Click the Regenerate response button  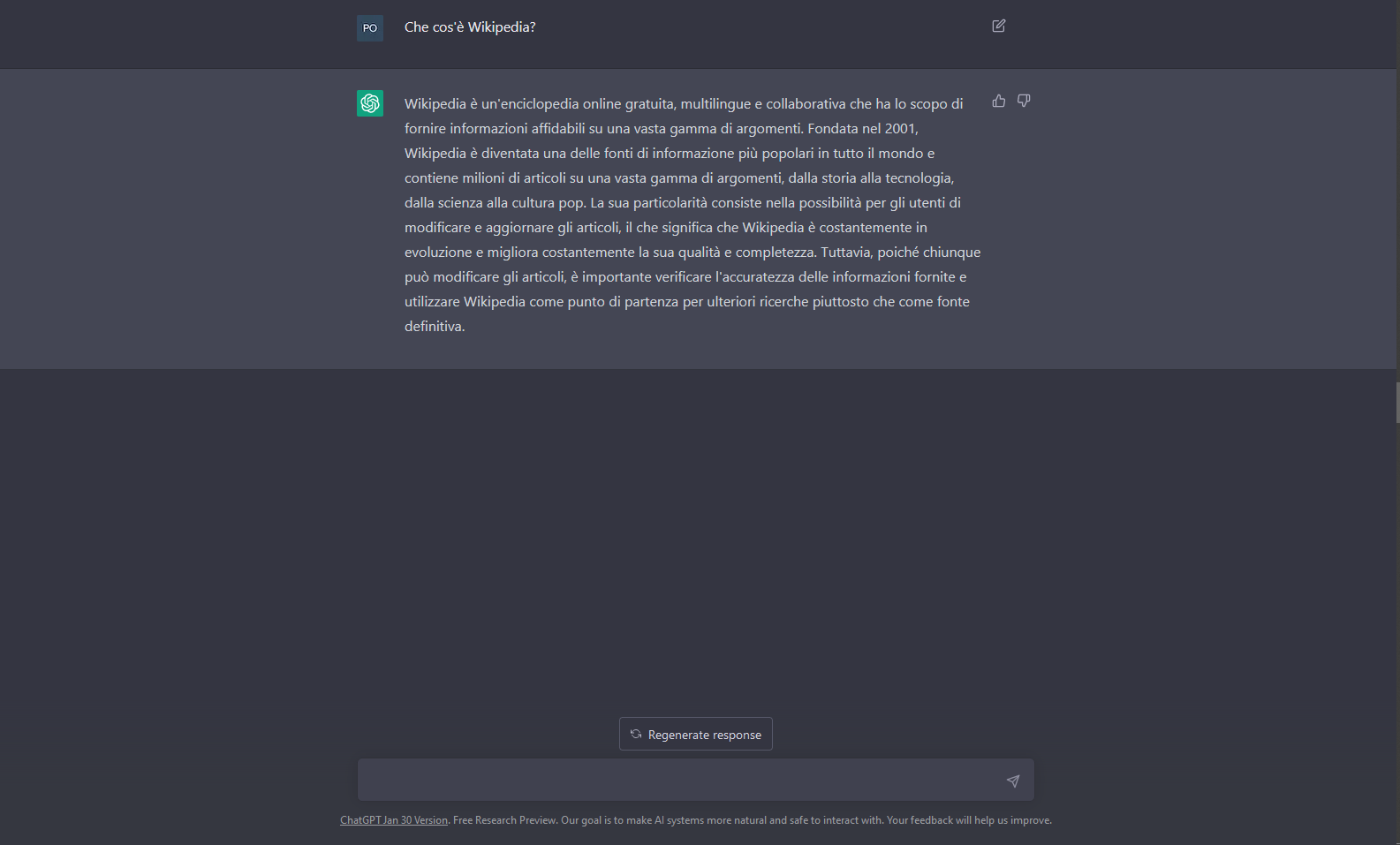pyautogui.click(x=695, y=734)
